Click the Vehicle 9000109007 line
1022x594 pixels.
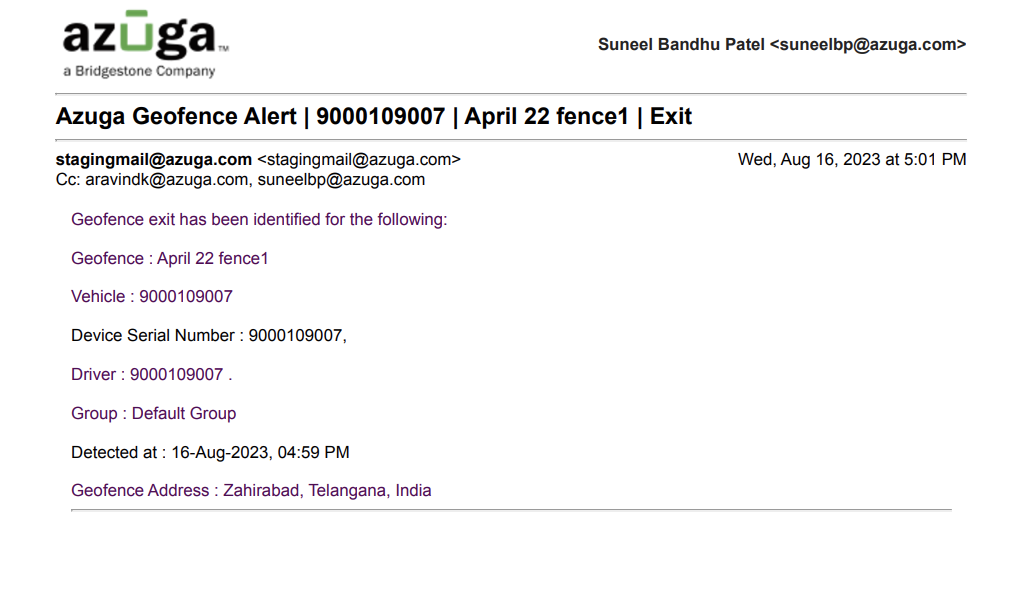(x=152, y=297)
